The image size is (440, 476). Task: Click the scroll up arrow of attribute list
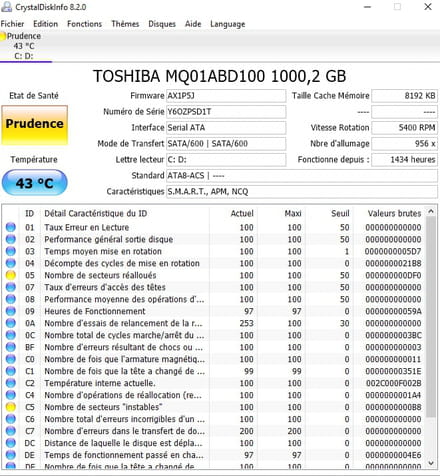tap(431, 211)
